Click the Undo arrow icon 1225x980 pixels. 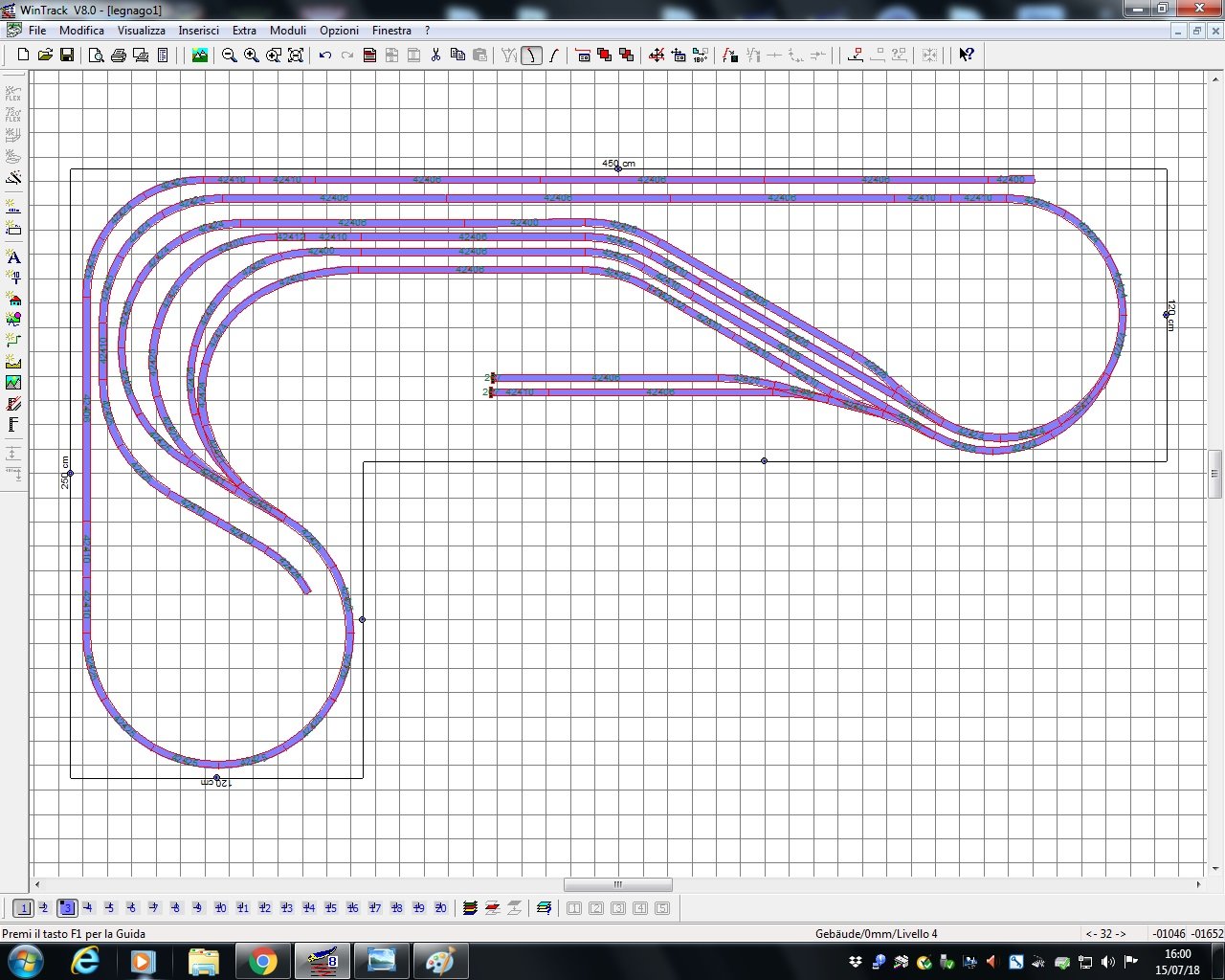pyautogui.click(x=325, y=56)
